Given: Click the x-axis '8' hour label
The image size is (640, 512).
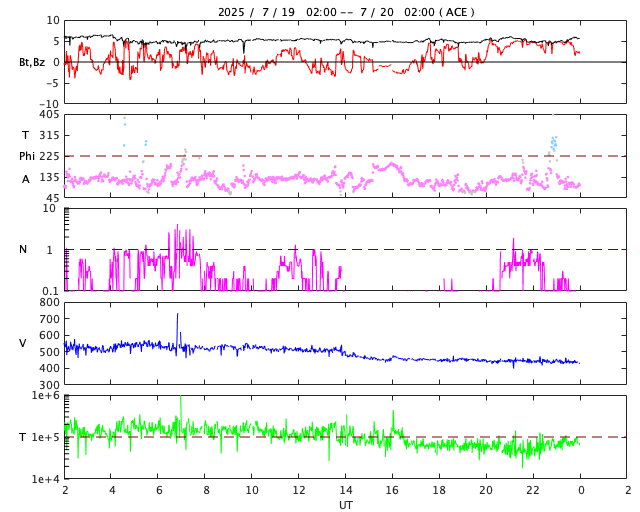Looking at the screenshot, I should (x=207, y=490).
